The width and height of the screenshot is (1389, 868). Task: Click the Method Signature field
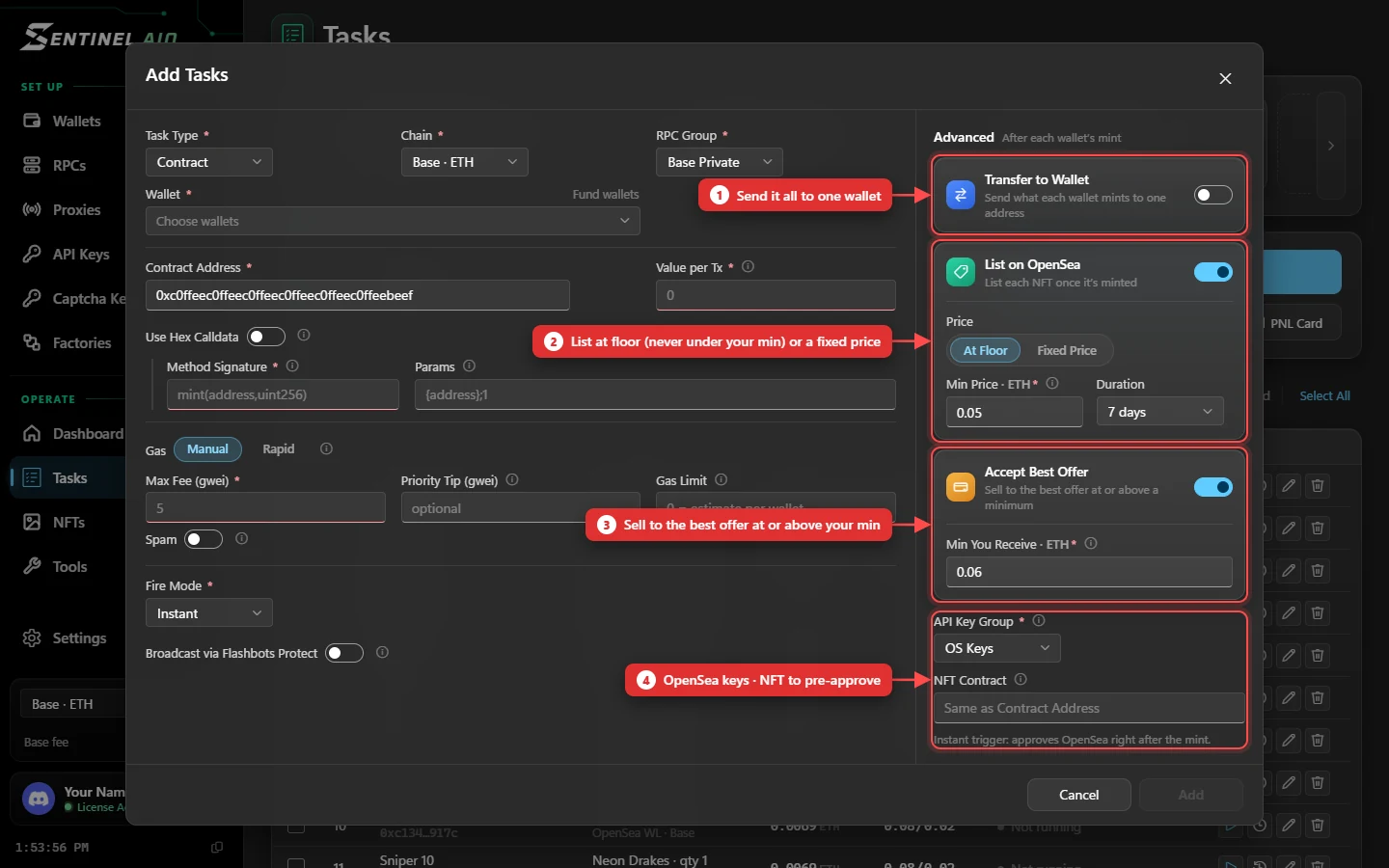pos(283,394)
